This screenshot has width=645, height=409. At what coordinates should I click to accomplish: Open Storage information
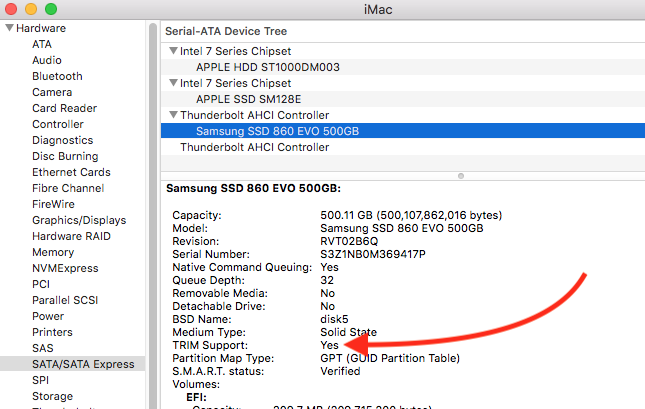(x=53, y=397)
